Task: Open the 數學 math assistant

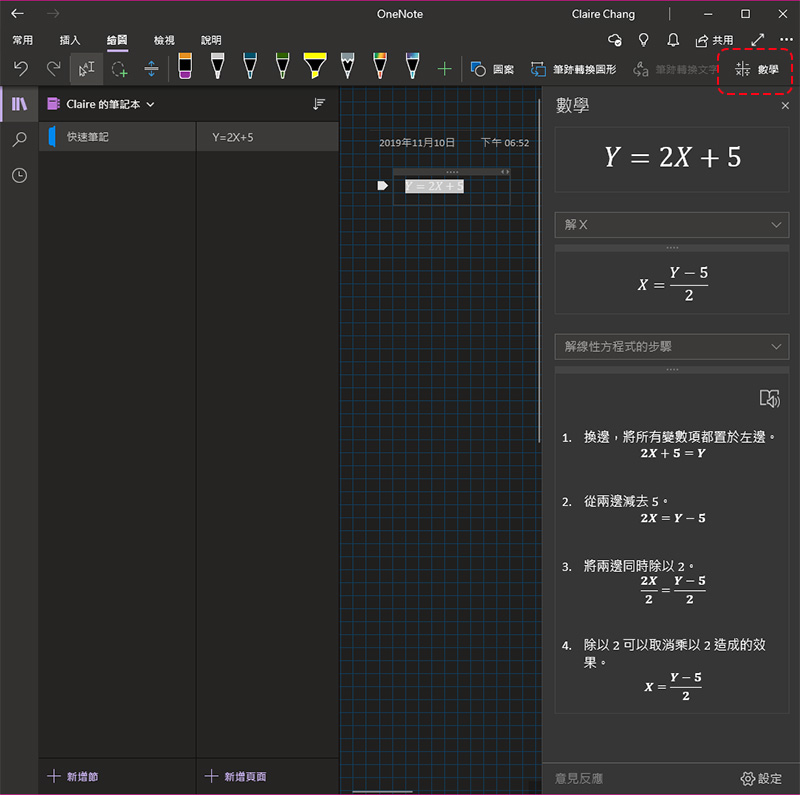Action: point(757,69)
